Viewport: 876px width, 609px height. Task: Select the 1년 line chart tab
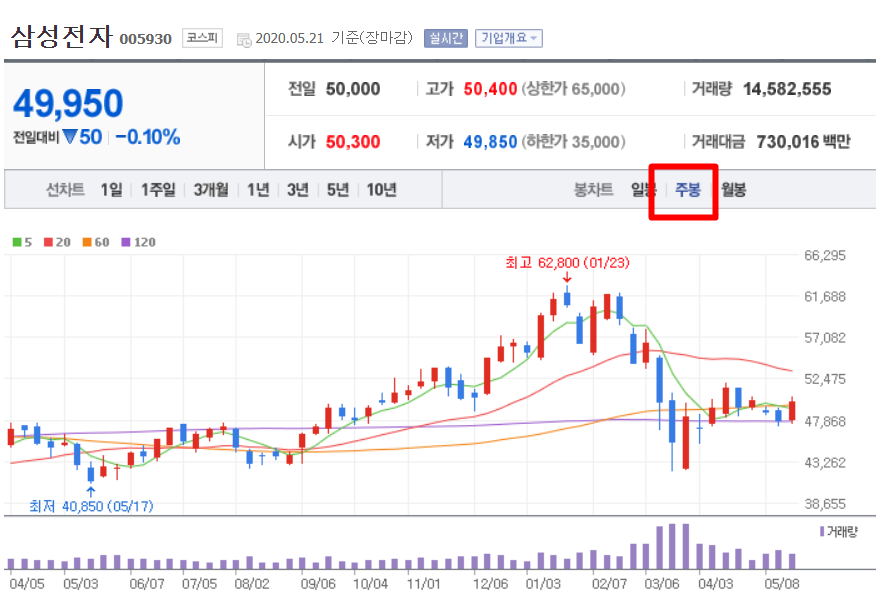coord(258,190)
